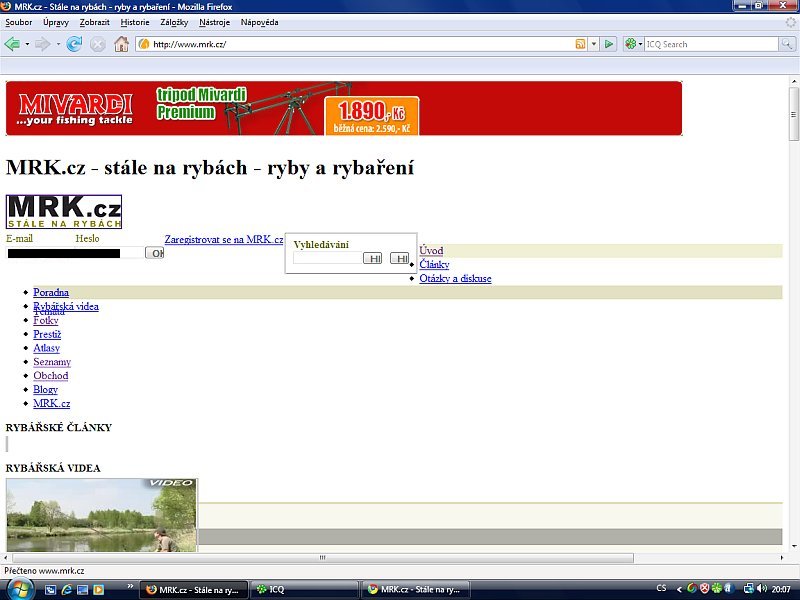Click the OK login button
The height and width of the screenshot is (600, 800).
(155, 253)
